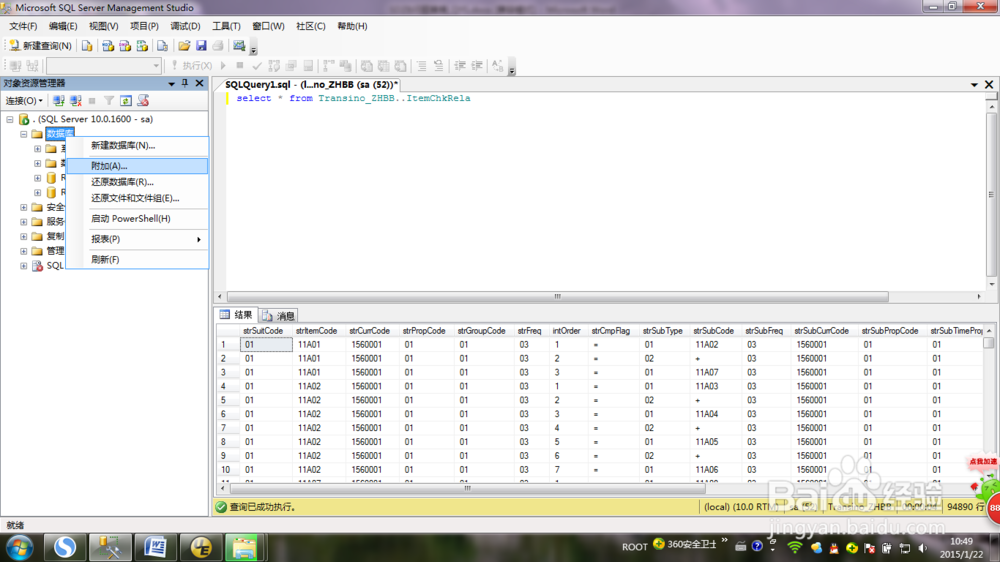Expand the 管理 folder node
1000x562 pixels.
[x=24, y=251]
